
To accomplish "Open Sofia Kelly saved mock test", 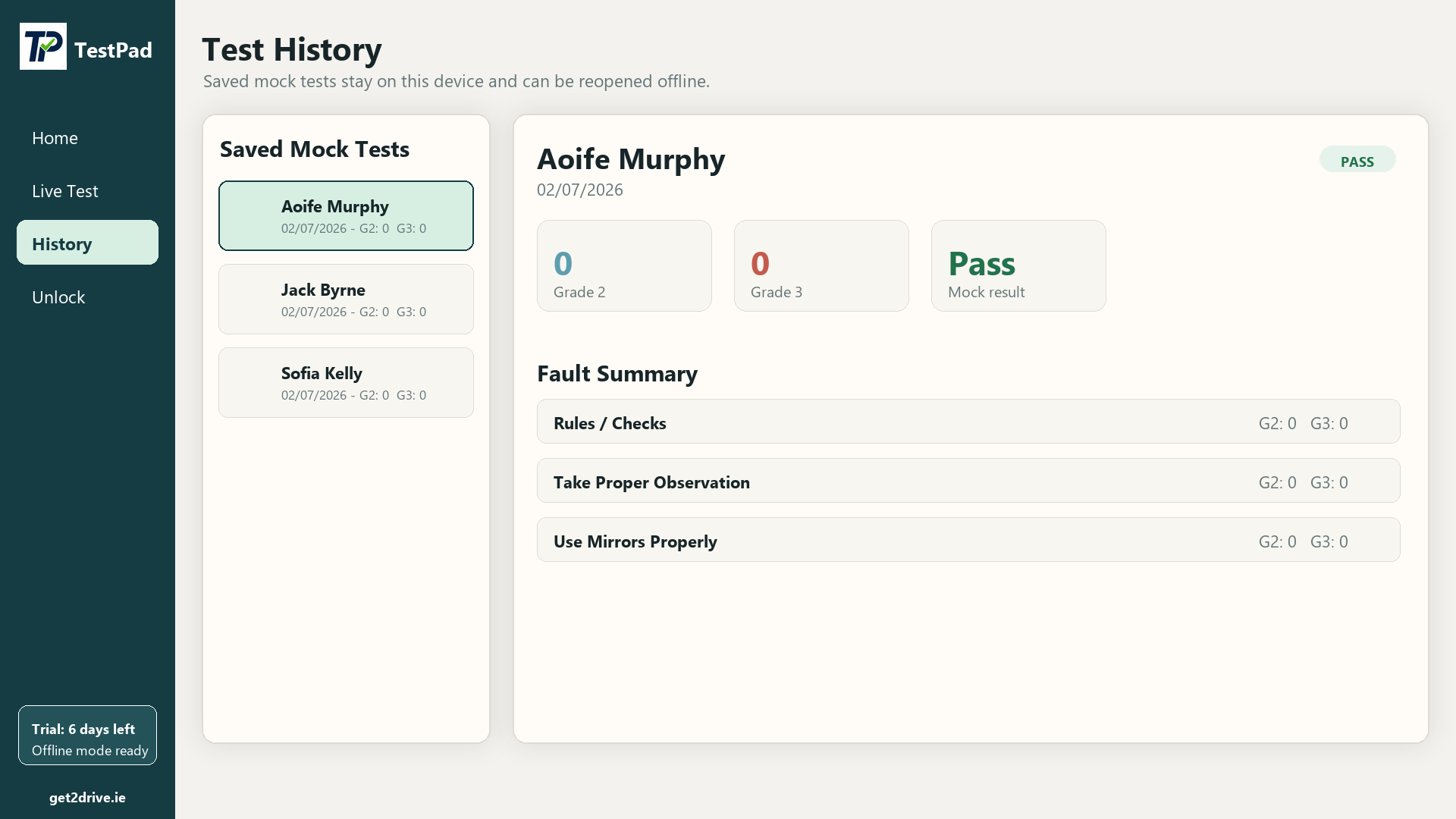I will [346, 382].
